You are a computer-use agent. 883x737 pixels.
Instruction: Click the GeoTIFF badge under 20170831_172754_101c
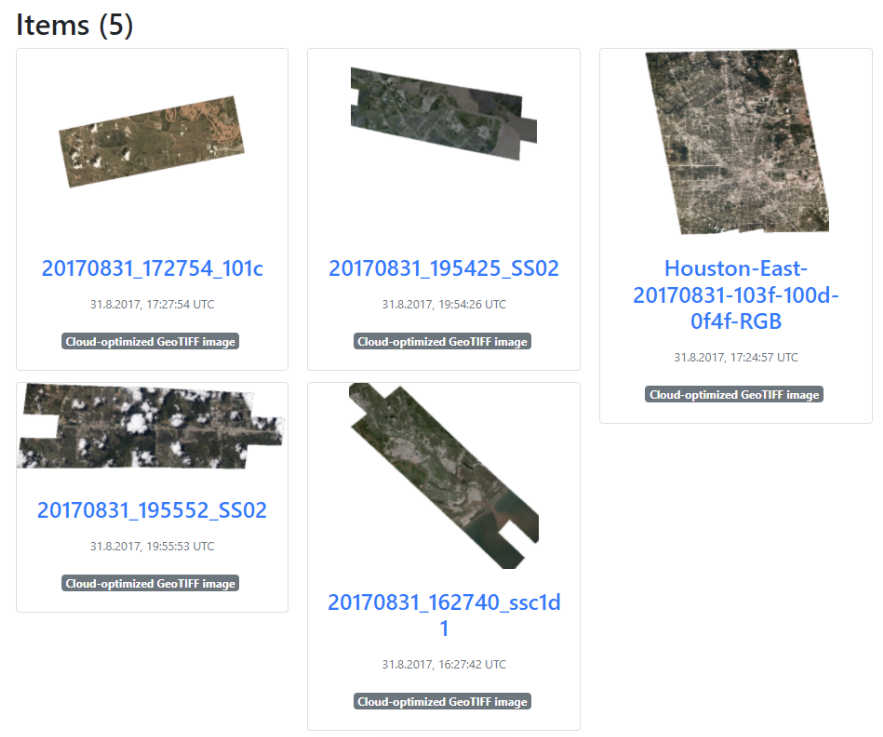(152, 342)
